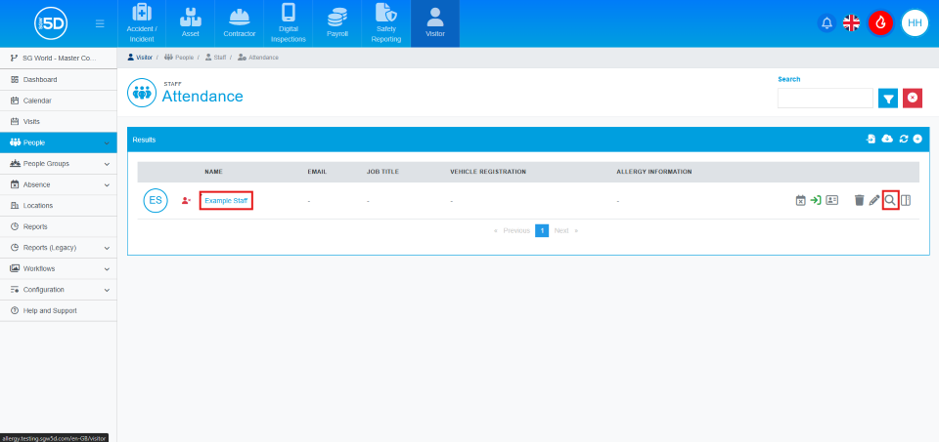Open the ID card icon for Example Staff

point(831,201)
